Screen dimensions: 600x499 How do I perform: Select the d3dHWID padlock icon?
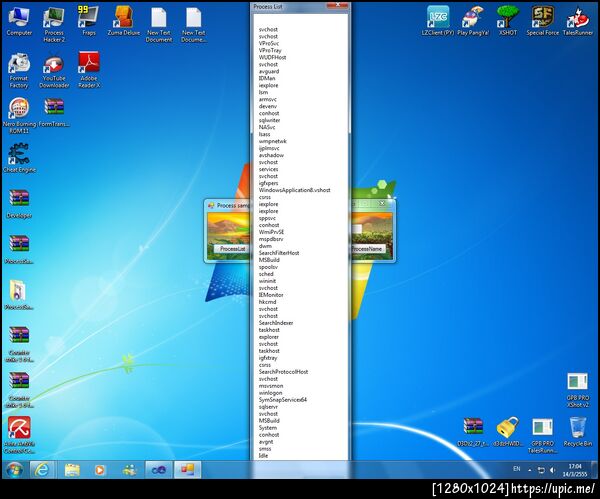click(508, 432)
